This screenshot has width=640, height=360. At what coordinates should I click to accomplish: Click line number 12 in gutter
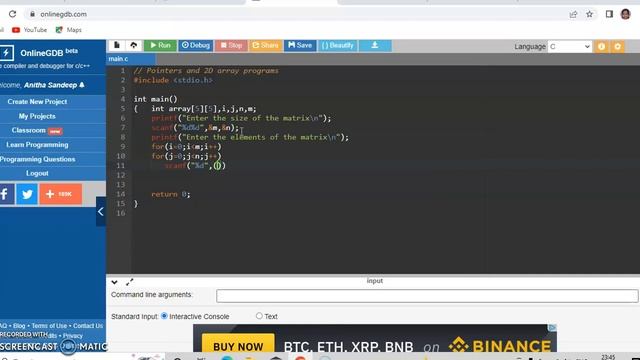120,175
